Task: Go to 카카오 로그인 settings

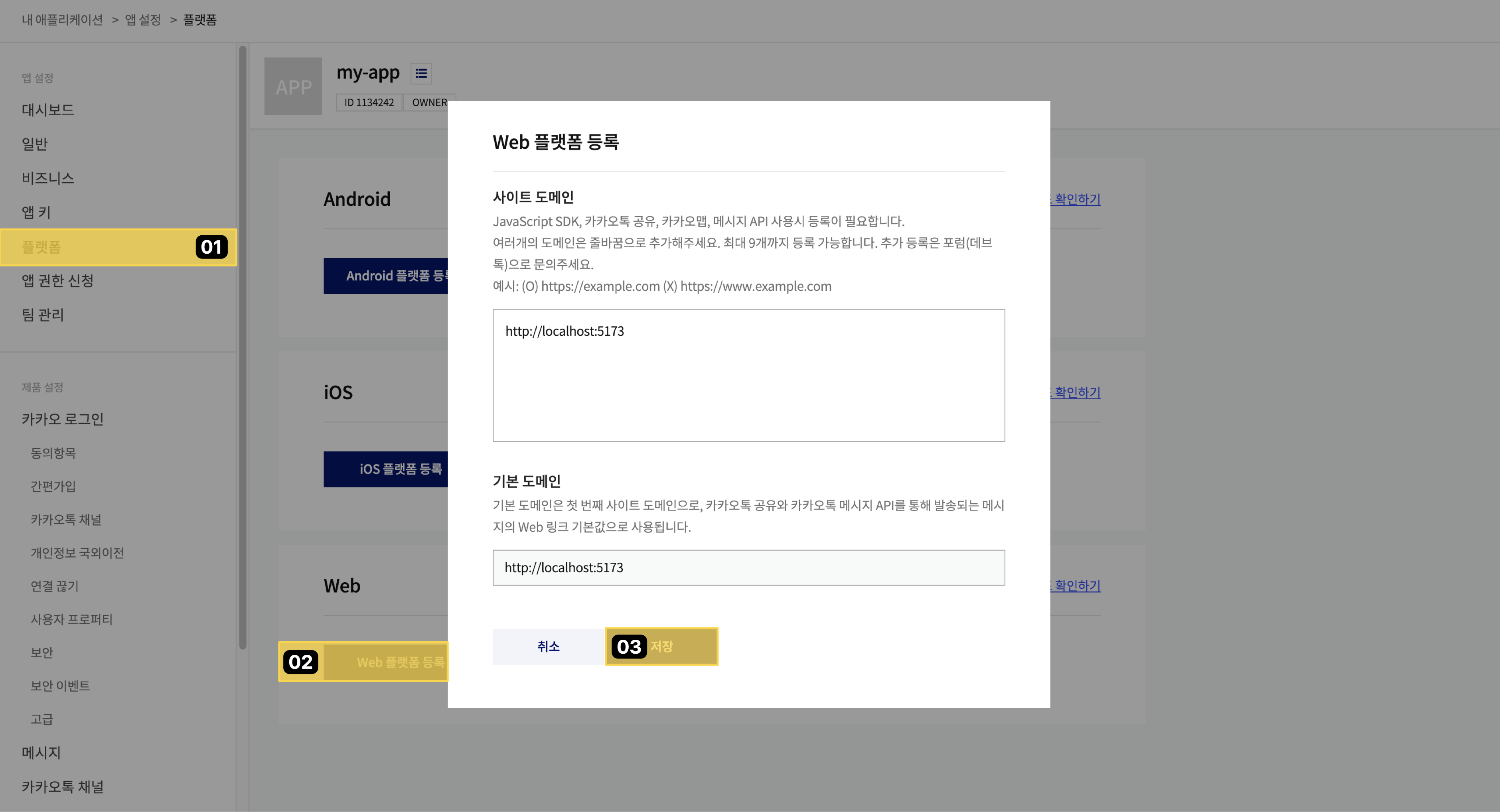Action: [62, 419]
